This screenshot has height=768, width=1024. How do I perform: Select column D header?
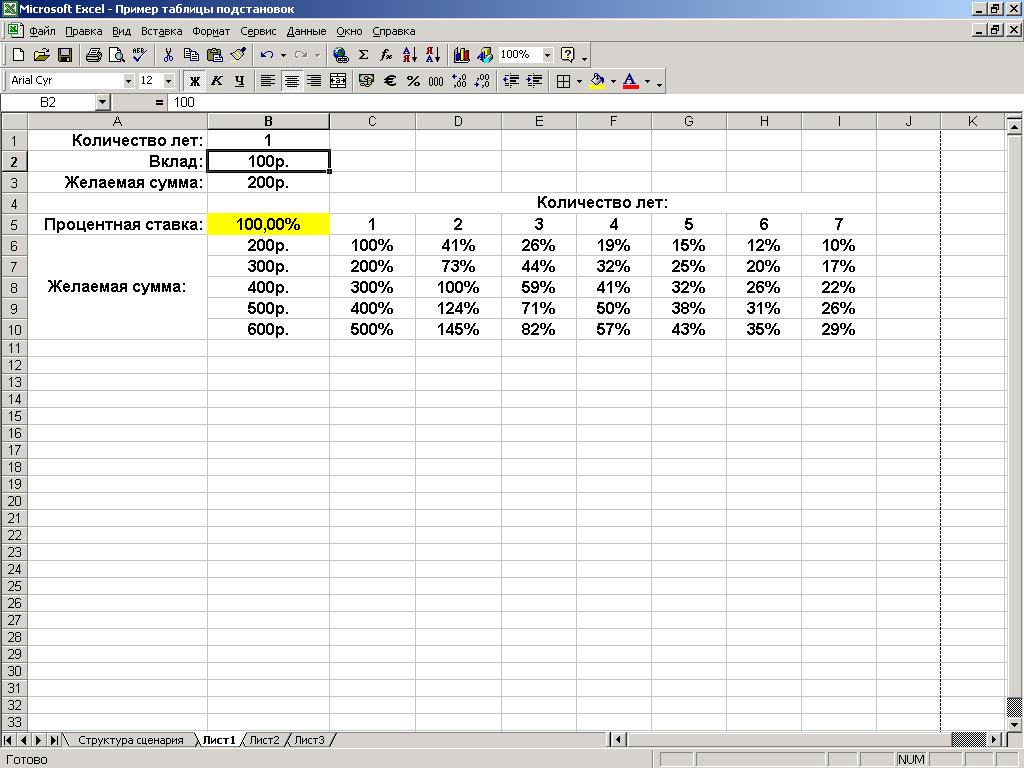(x=458, y=121)
